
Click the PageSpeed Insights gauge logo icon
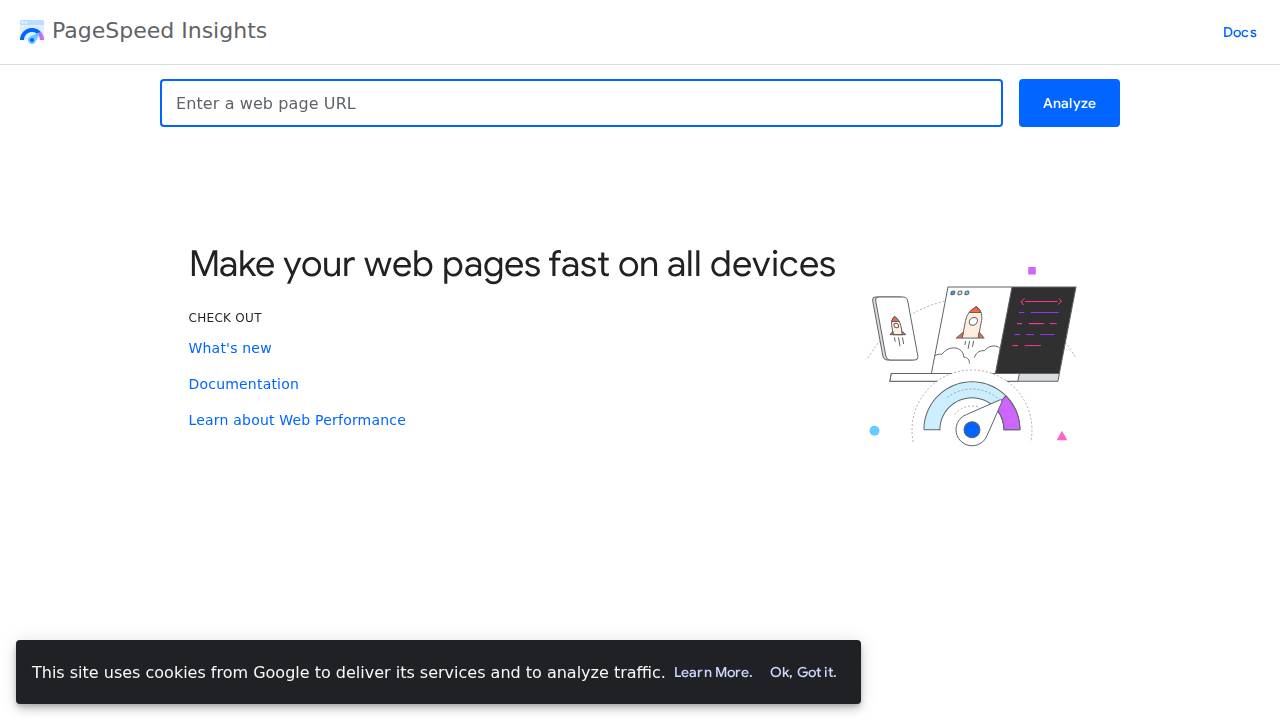click(x=32, y=31)
